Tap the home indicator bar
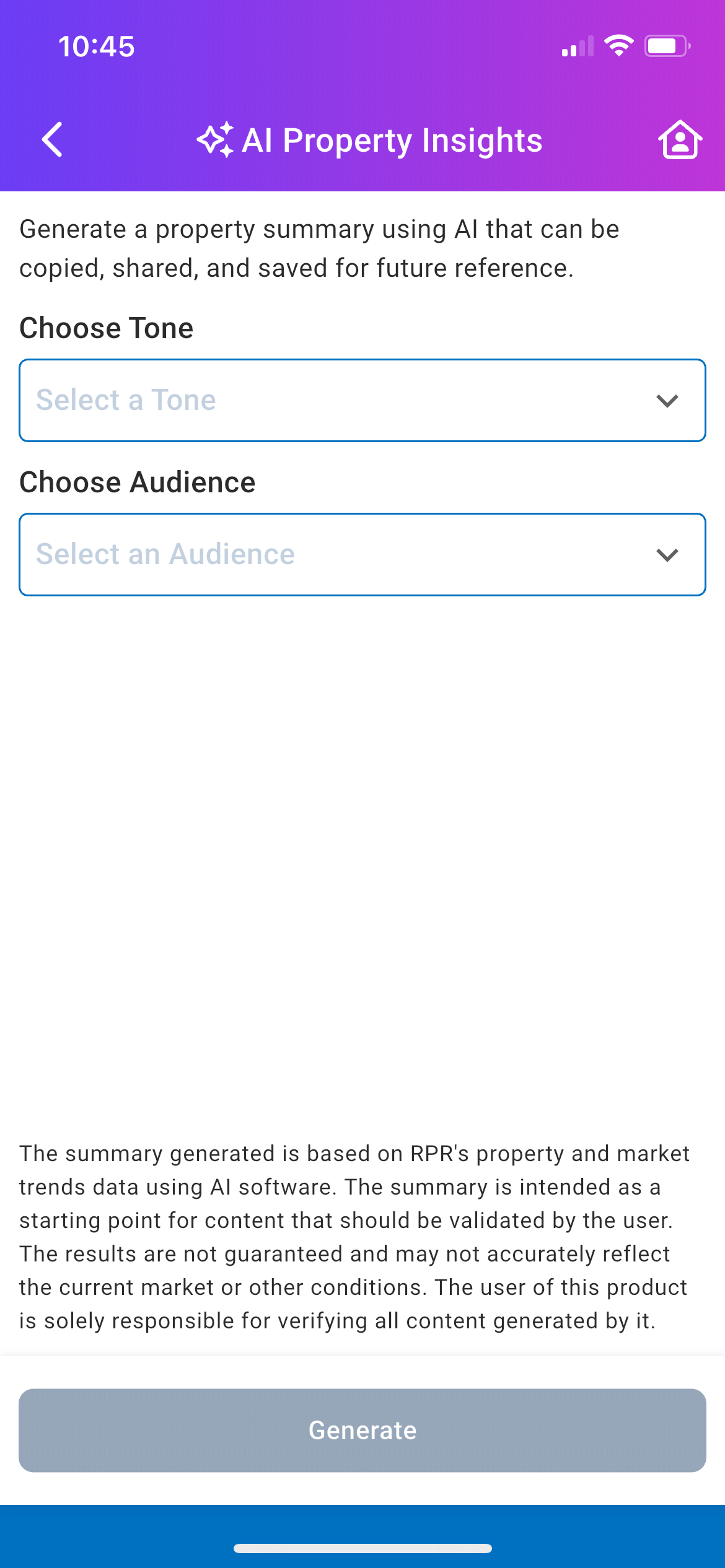This screenshot has width=725, height=1568. (362, 1548)
